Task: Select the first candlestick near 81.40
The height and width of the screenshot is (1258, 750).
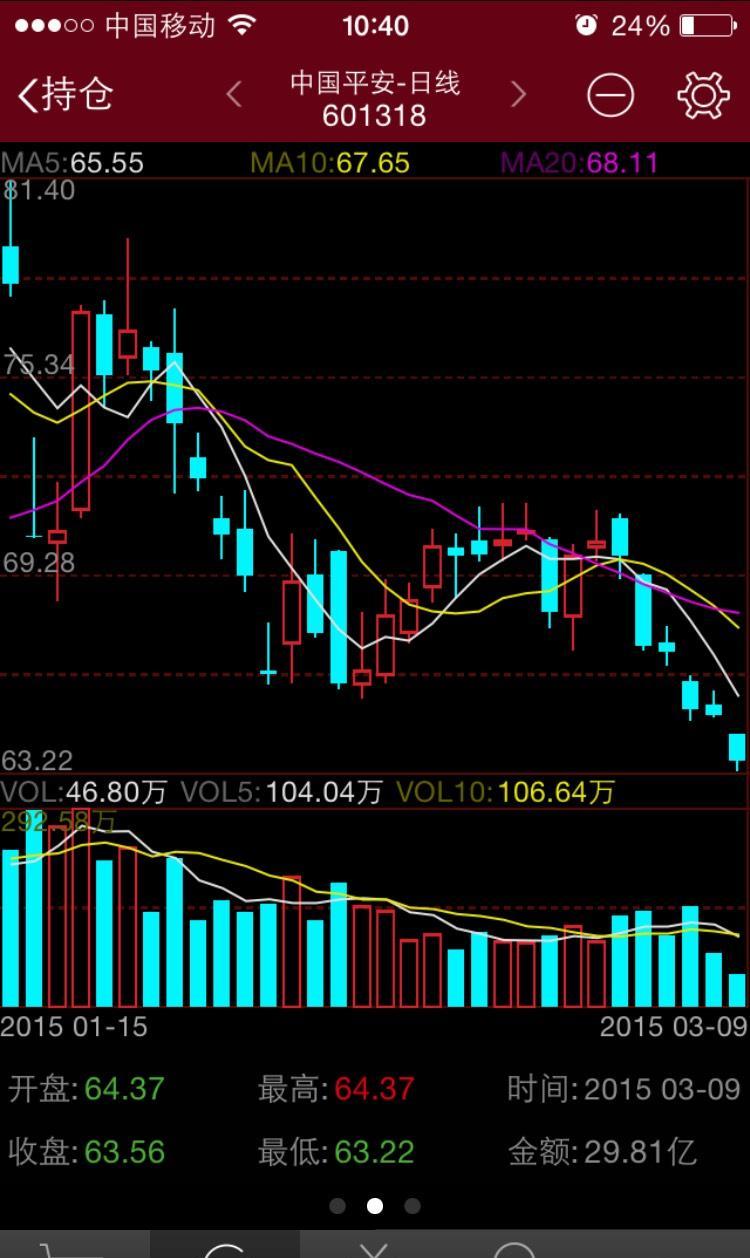Action: click(x=10, y=240)
